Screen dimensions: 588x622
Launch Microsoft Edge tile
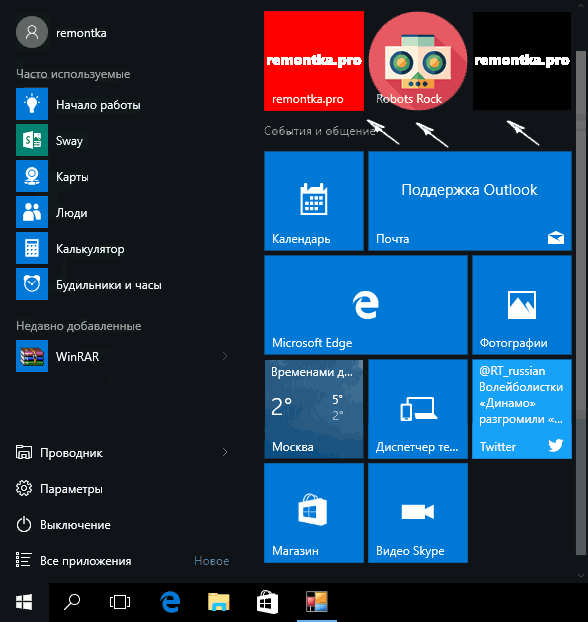(366, 305)
